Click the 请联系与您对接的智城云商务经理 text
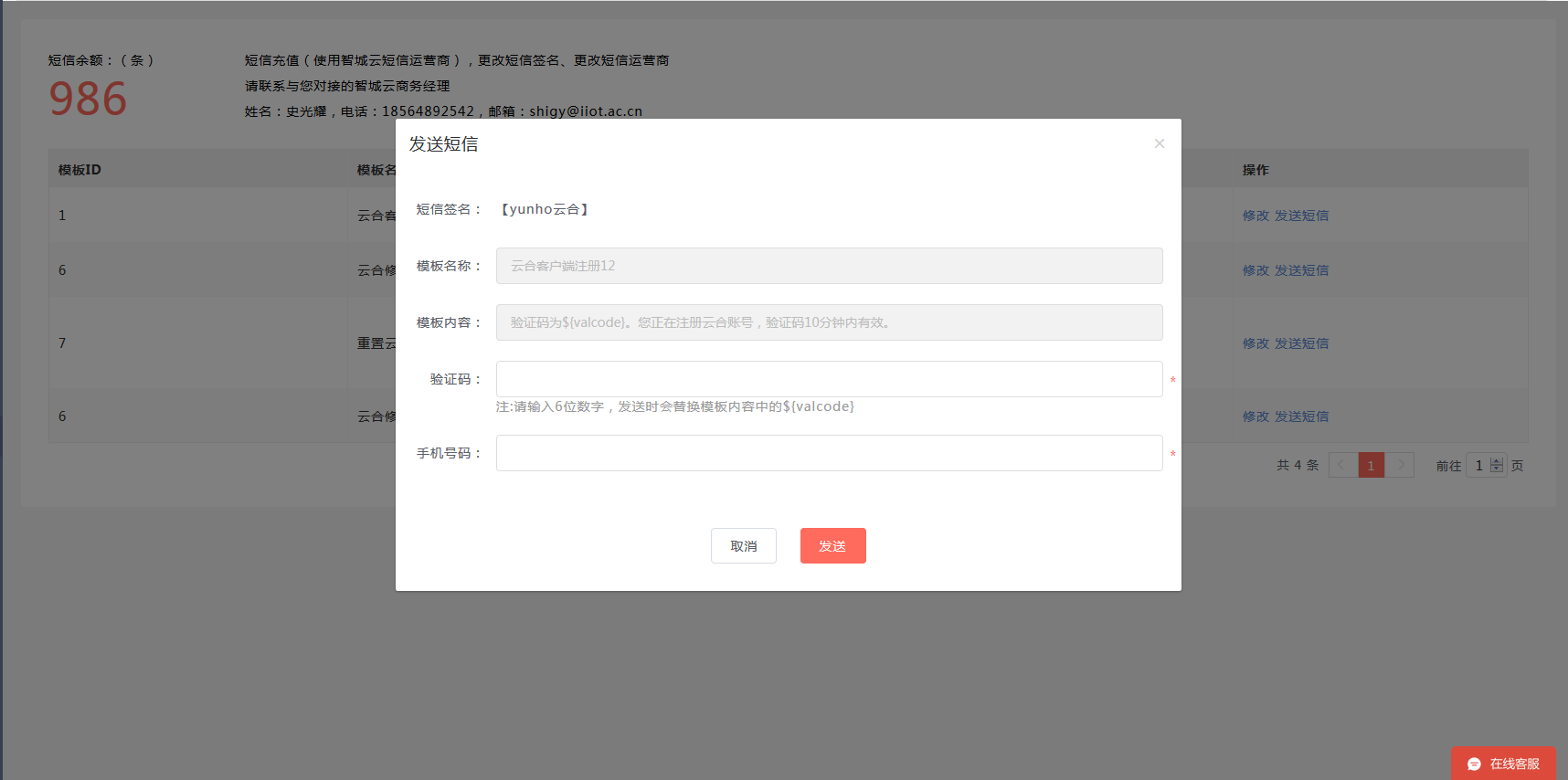The image size is (1568, 780). click(x=347, y=86)
